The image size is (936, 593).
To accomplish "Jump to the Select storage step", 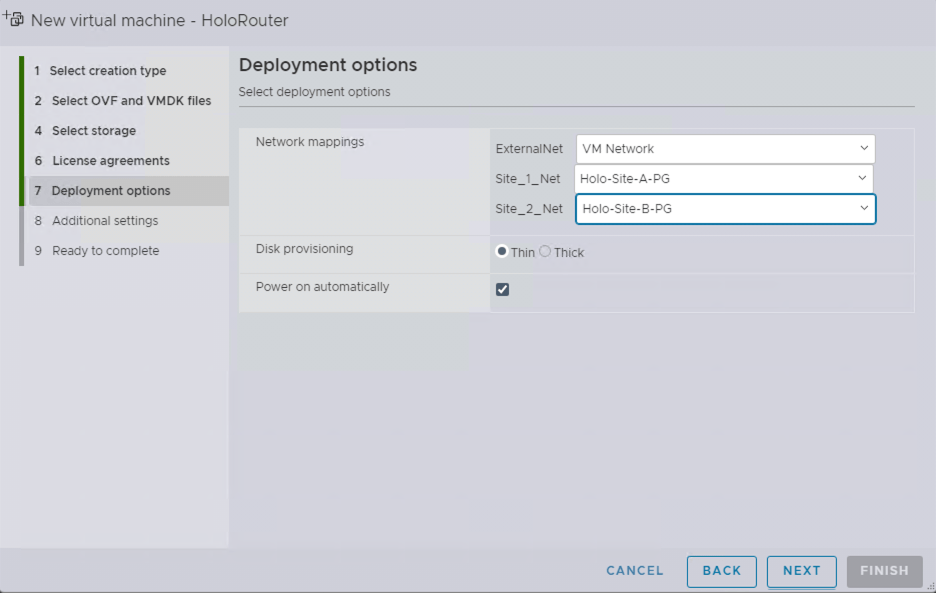I will [x=93, y=131].
